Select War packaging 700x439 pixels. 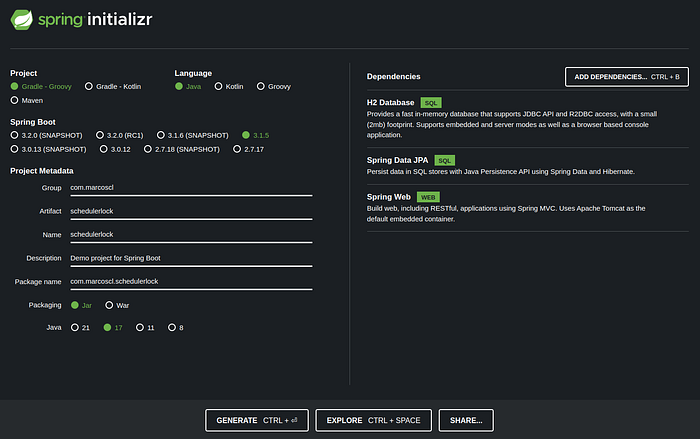[117, 305]
